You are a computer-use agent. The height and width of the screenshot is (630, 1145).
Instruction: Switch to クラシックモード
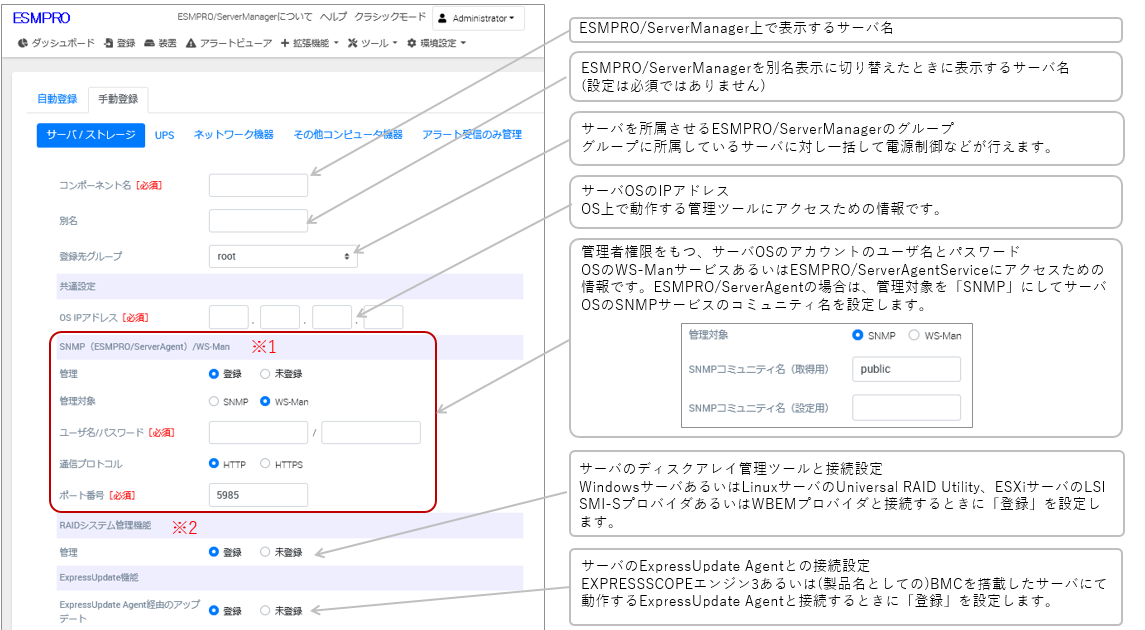click(390, 17)
